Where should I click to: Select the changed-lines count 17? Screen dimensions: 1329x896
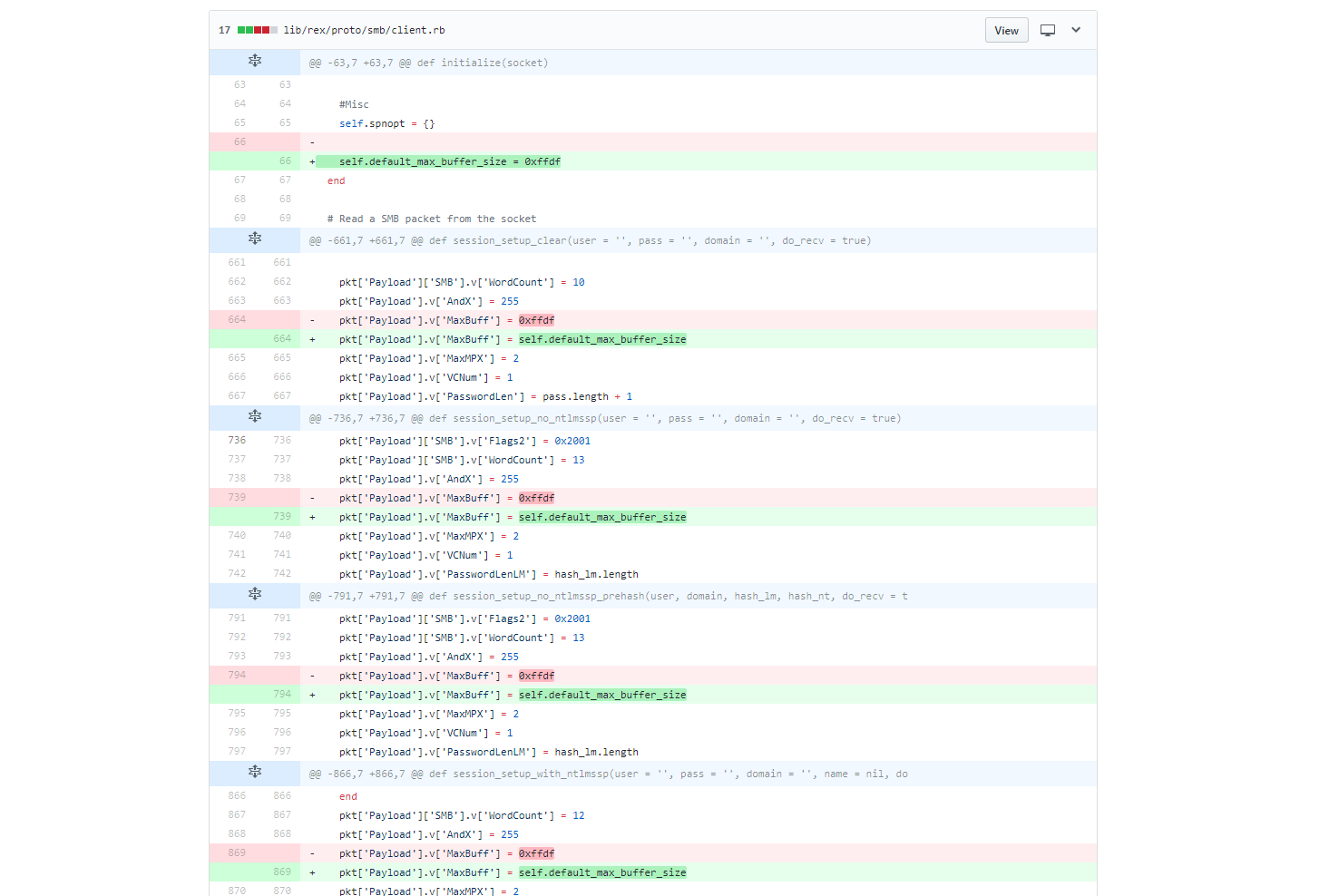coord(224,29)
